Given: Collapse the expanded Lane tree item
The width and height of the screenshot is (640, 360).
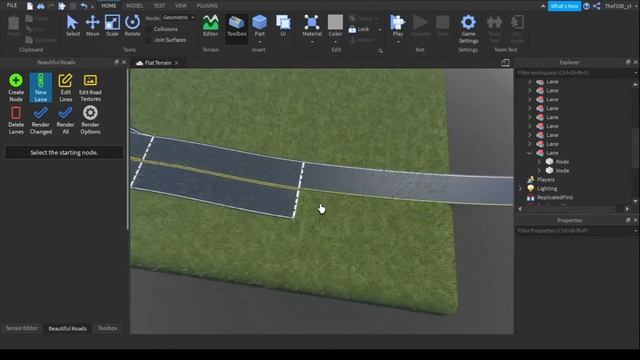Looking at the screenshot, I should coord(529,153).
